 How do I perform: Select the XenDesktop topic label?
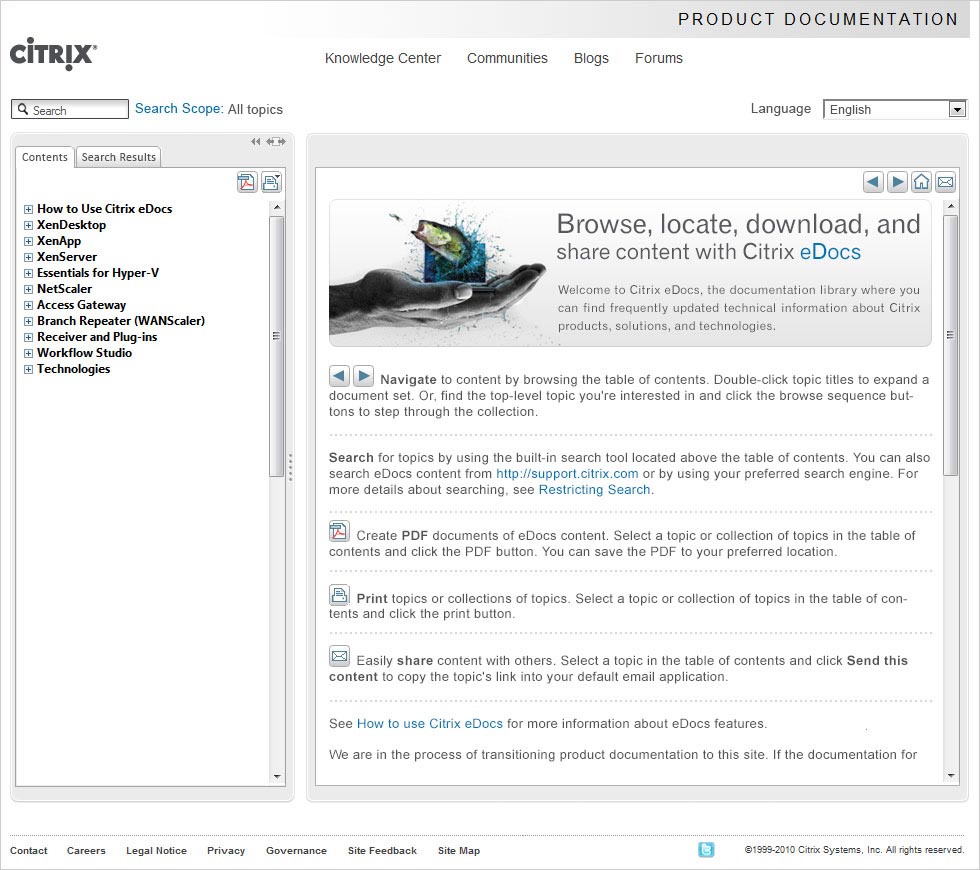[71, 225]
